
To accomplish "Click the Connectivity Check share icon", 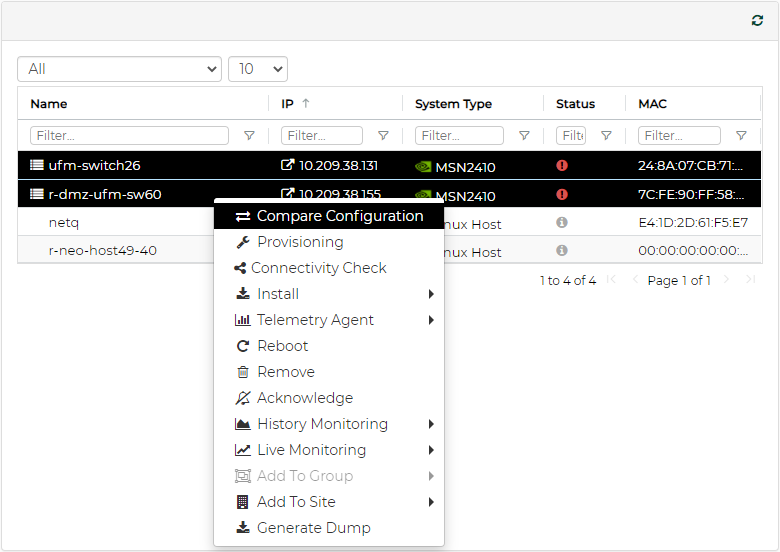I will click(240, 268).
